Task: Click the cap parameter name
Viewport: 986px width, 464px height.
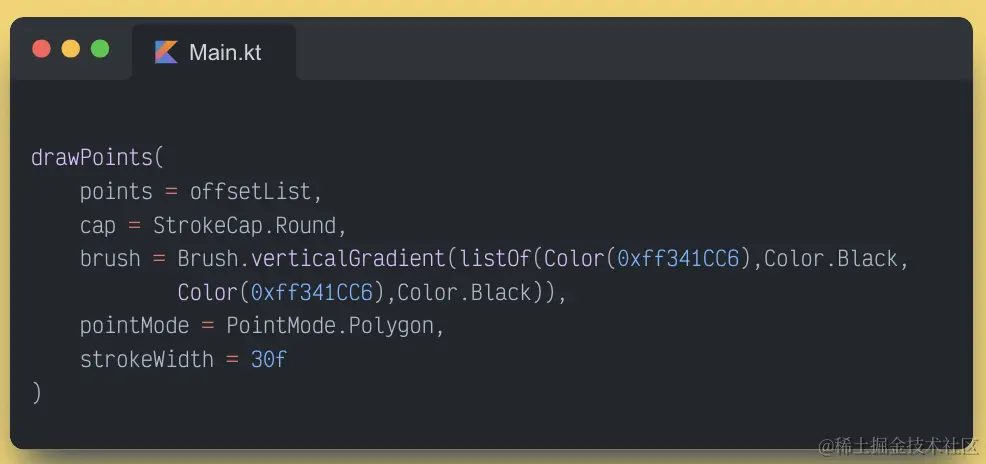Action: pos(97,226)
